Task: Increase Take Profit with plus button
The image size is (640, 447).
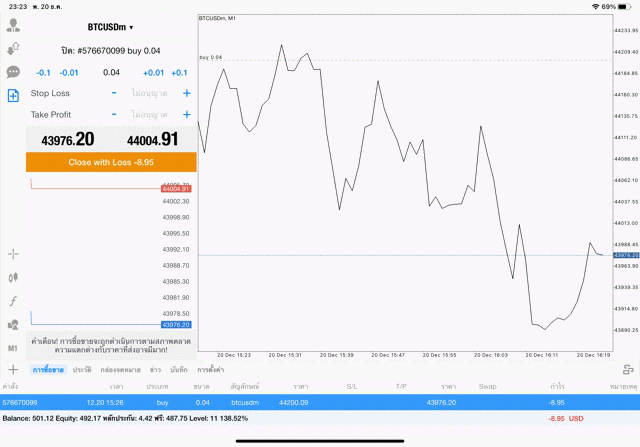Action: point(186,115)
